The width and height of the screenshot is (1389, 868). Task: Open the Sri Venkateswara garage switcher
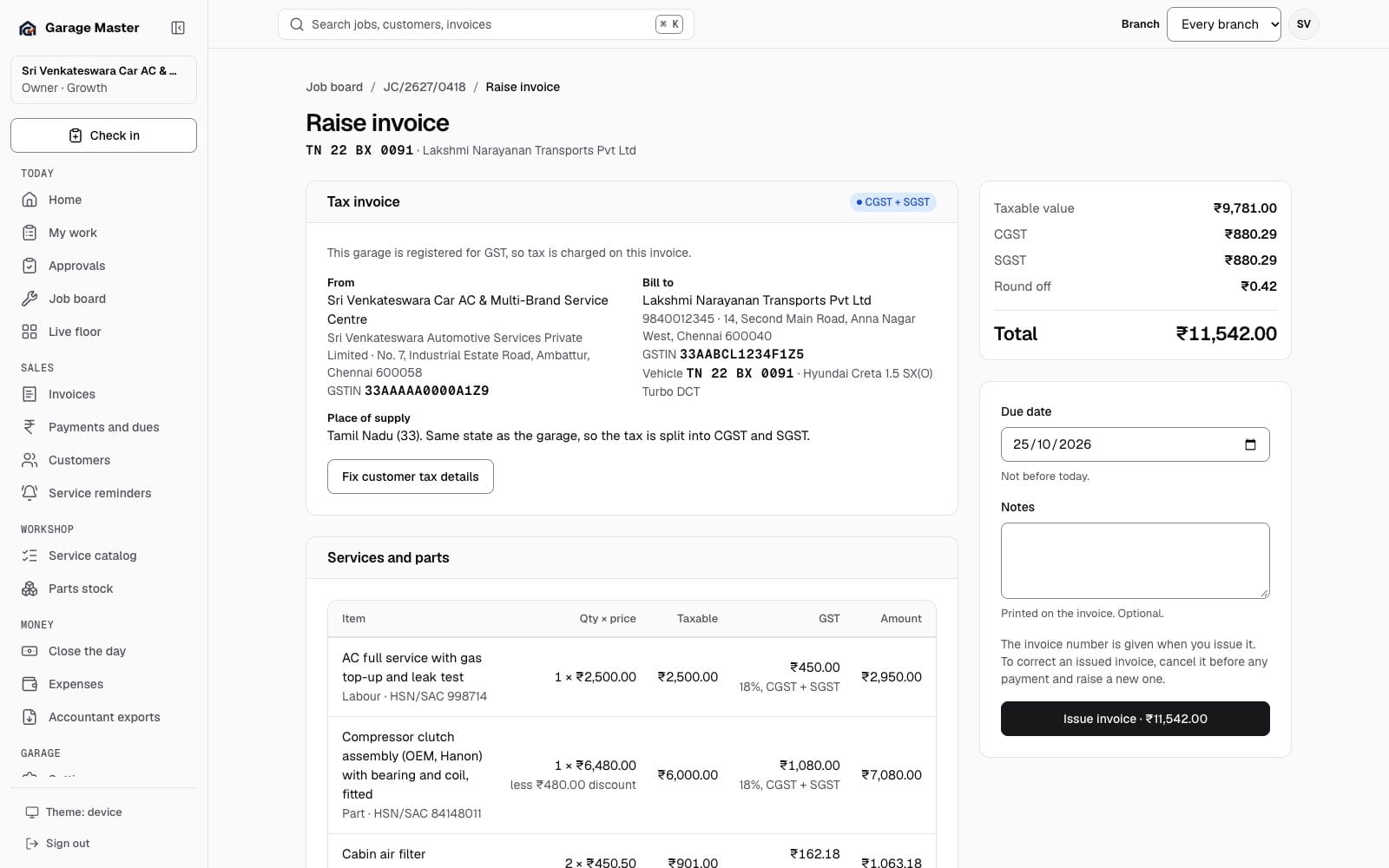[x=103, y=79]
